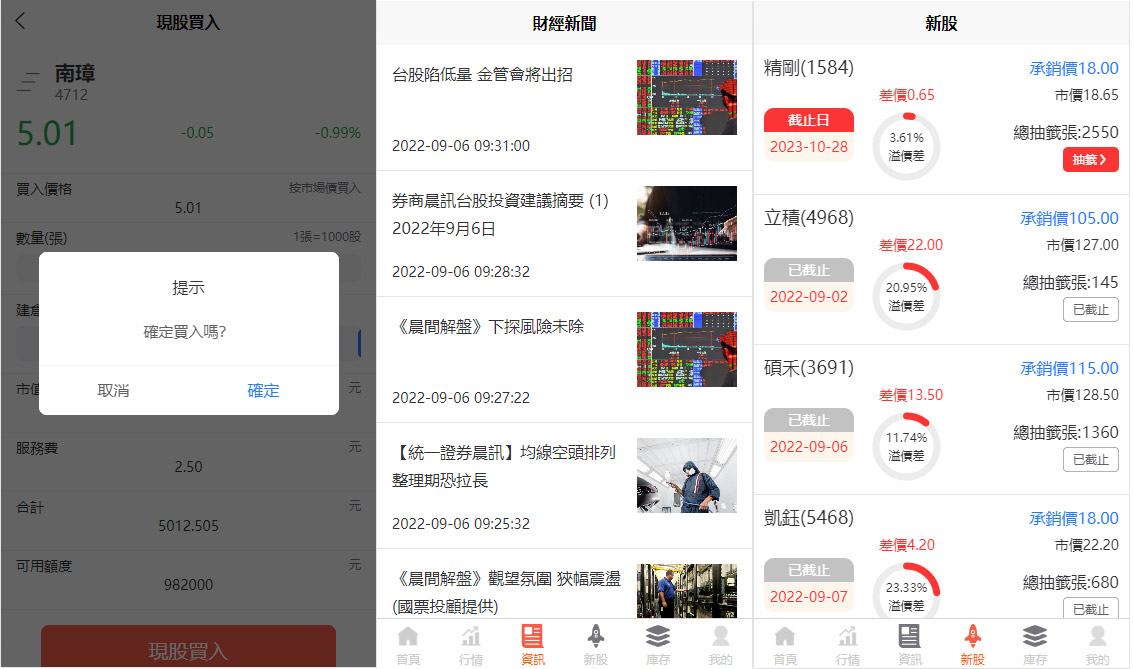Click the 23.33% 溢價差 progress ring
Viewport: 1134px width, 669px height.
(906, 592)
